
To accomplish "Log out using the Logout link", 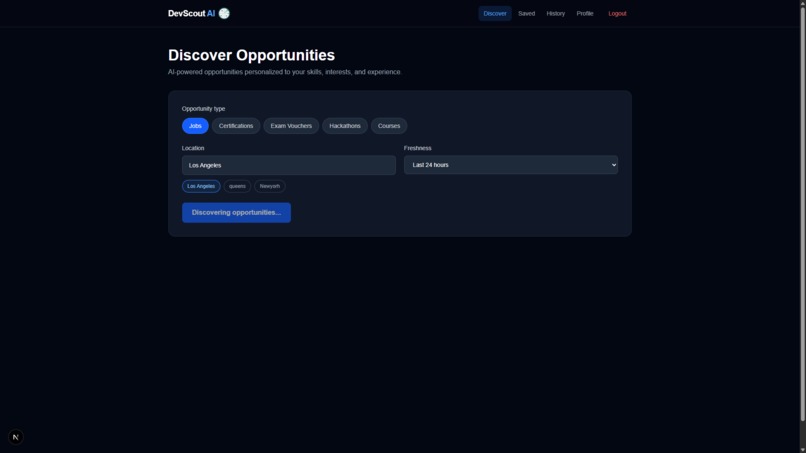I will click(x=617, y=13).
